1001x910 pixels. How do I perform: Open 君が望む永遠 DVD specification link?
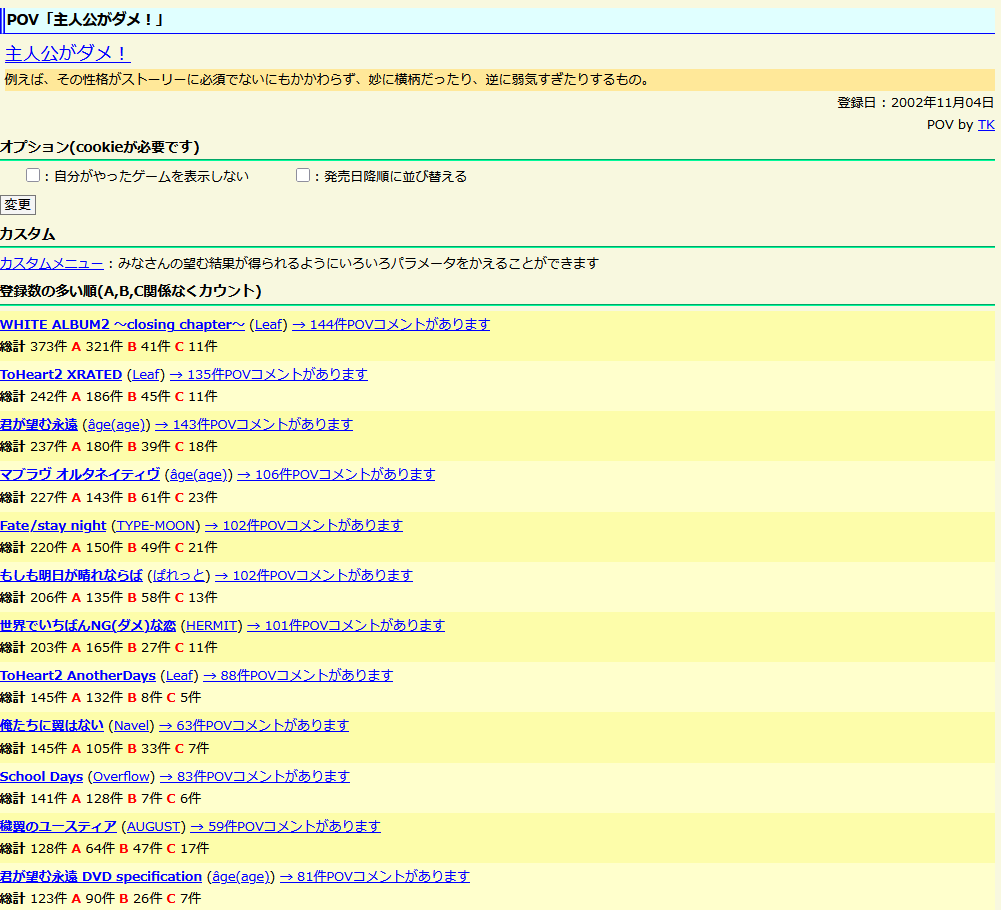coord(101,876)
